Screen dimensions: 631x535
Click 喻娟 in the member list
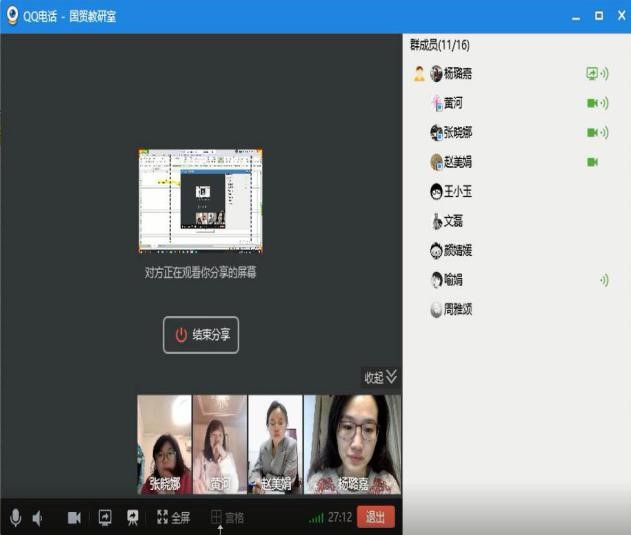pos(453,280)
